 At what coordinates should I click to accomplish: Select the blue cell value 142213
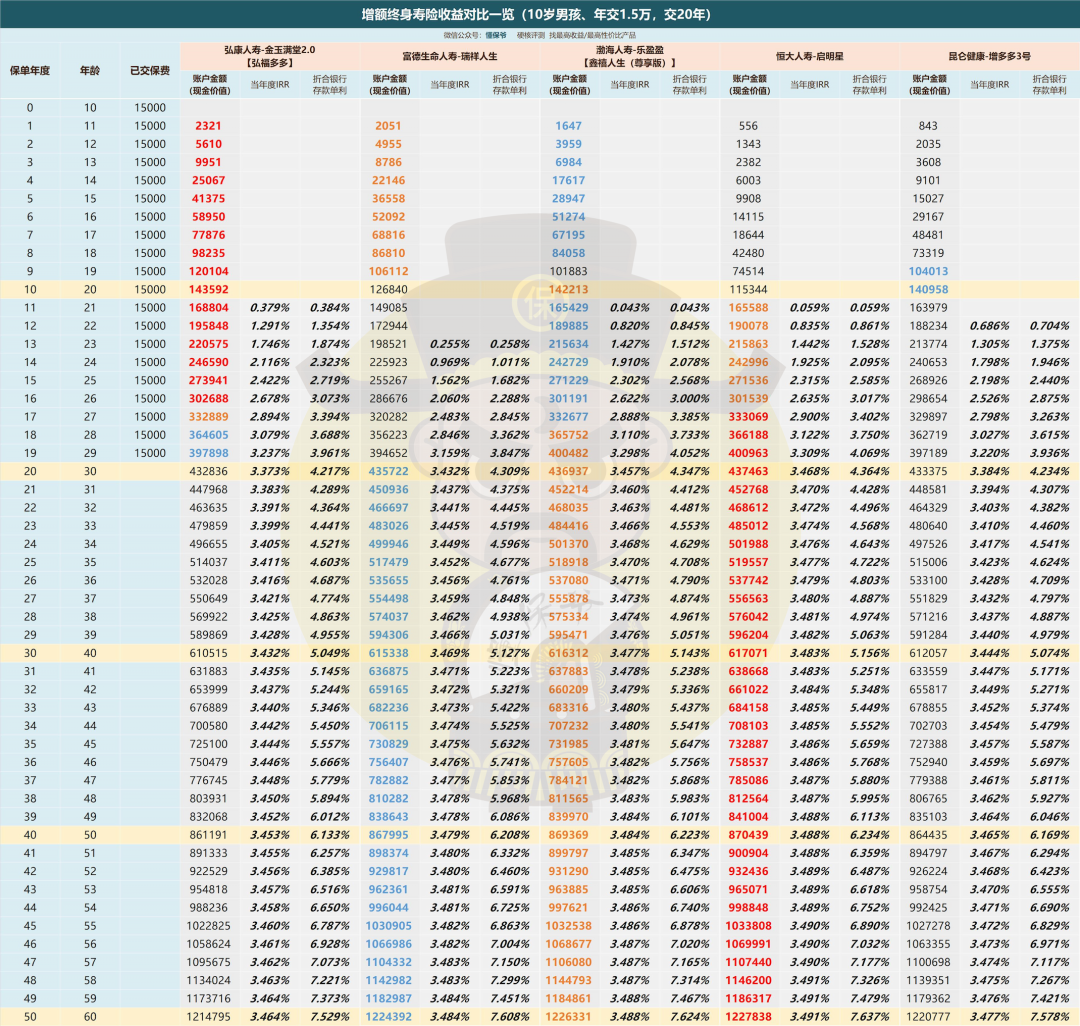click(x=569, y=290)
